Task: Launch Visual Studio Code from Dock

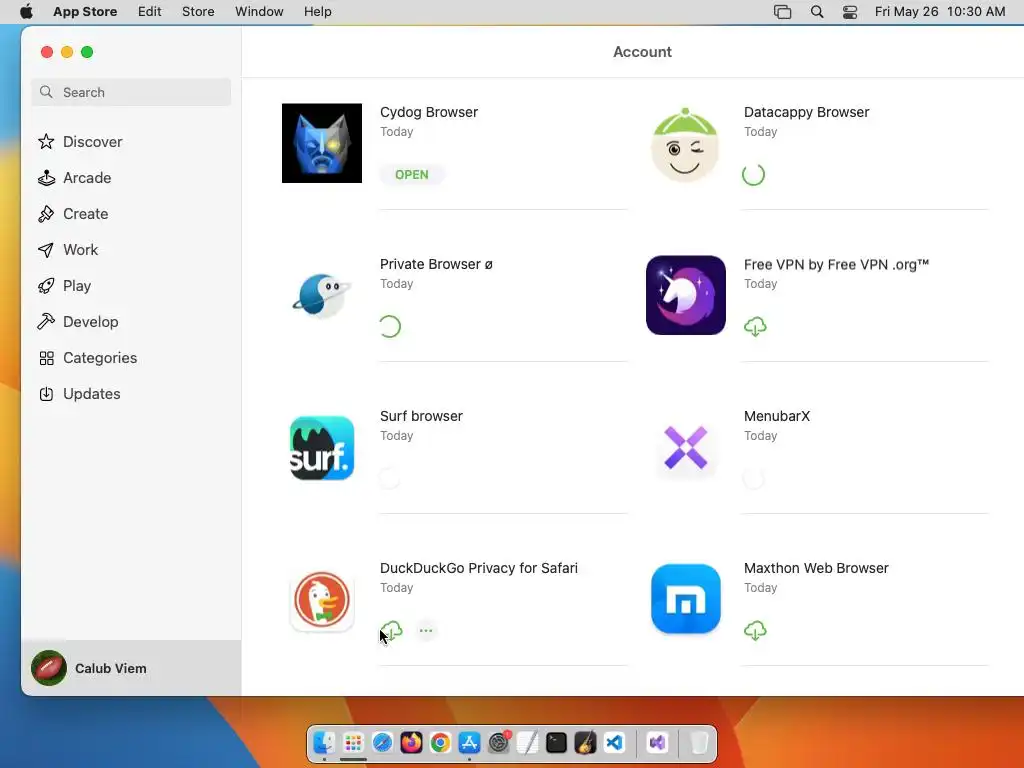Action: 615,743
